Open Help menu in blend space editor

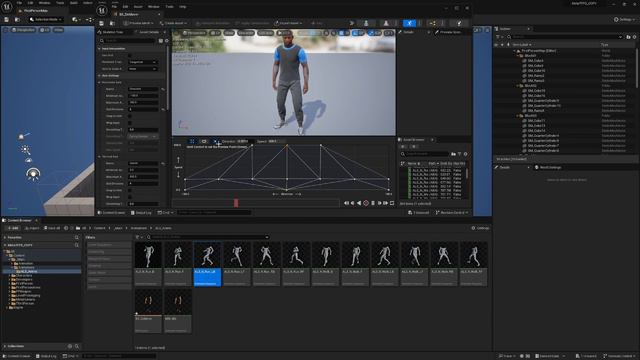(x=183, y=7)
